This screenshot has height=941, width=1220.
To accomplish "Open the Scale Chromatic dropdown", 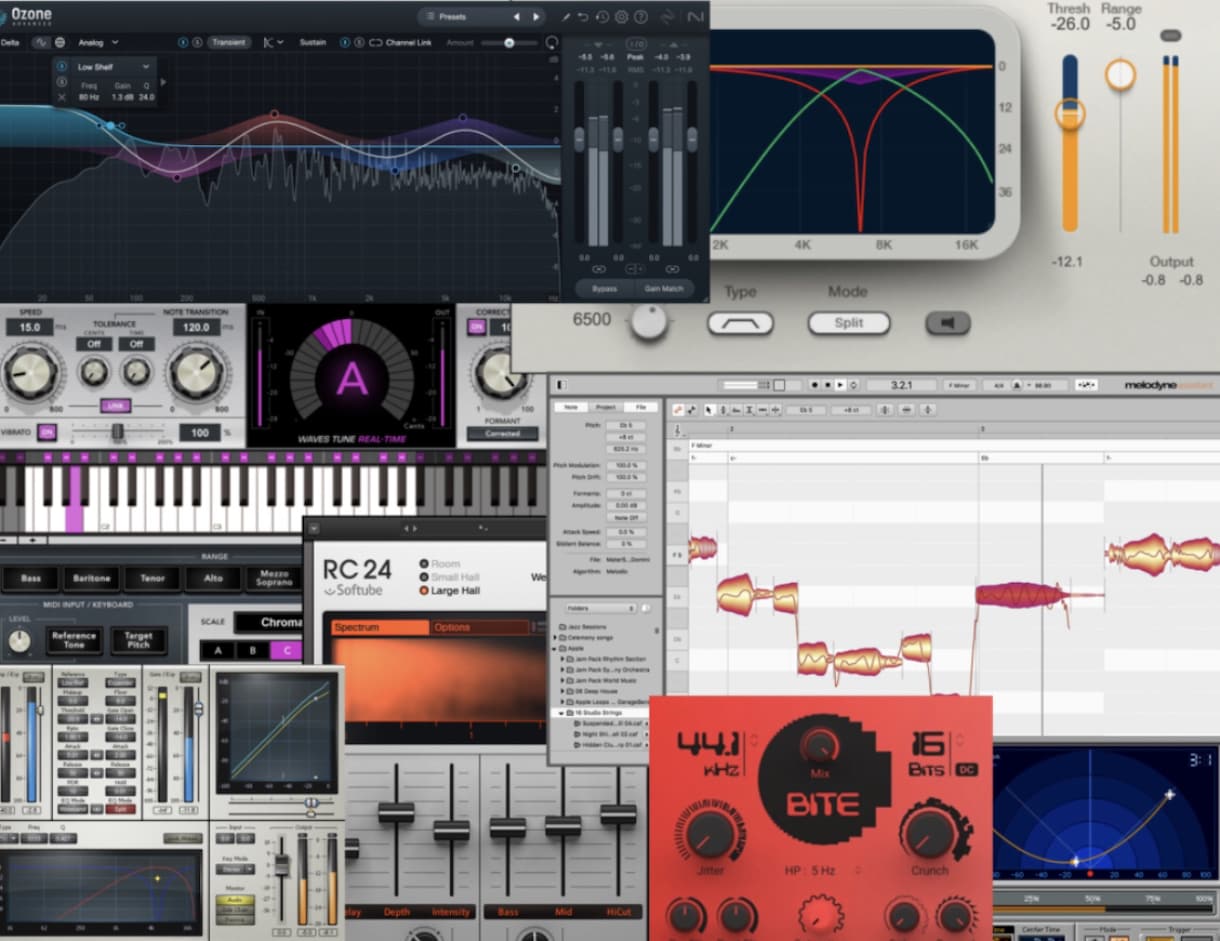I will 268,622.
